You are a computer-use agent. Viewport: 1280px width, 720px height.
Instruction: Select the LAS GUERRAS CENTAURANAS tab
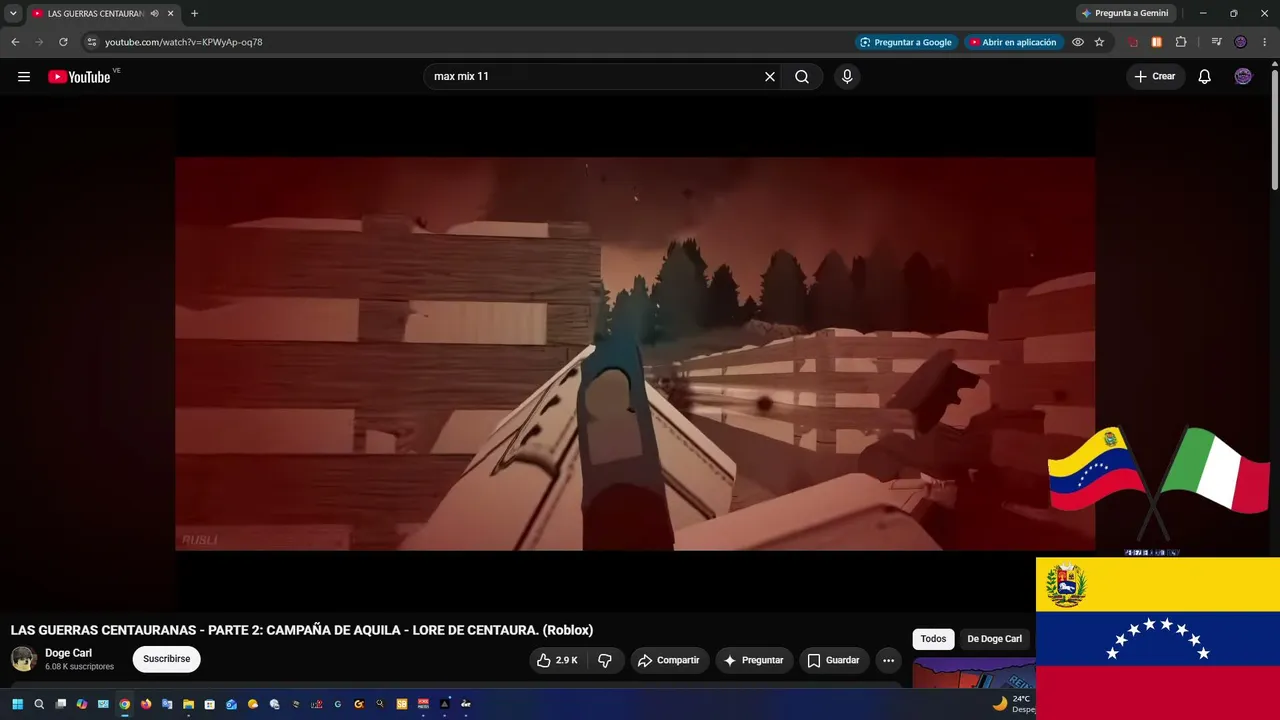(104, 13)
